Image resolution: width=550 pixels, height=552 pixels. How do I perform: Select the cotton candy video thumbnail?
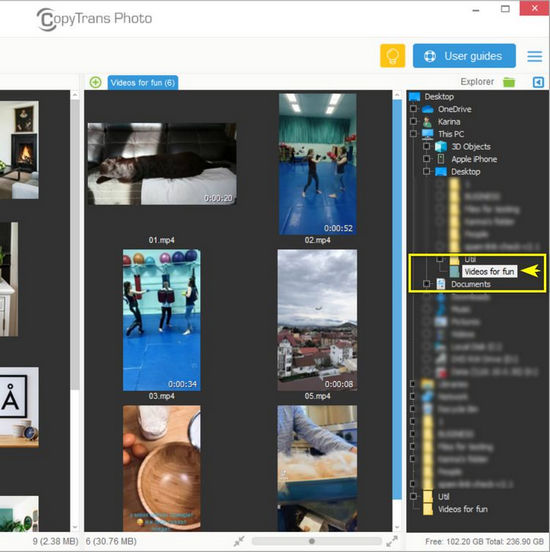pyautogui.click(x=317, y=468)
